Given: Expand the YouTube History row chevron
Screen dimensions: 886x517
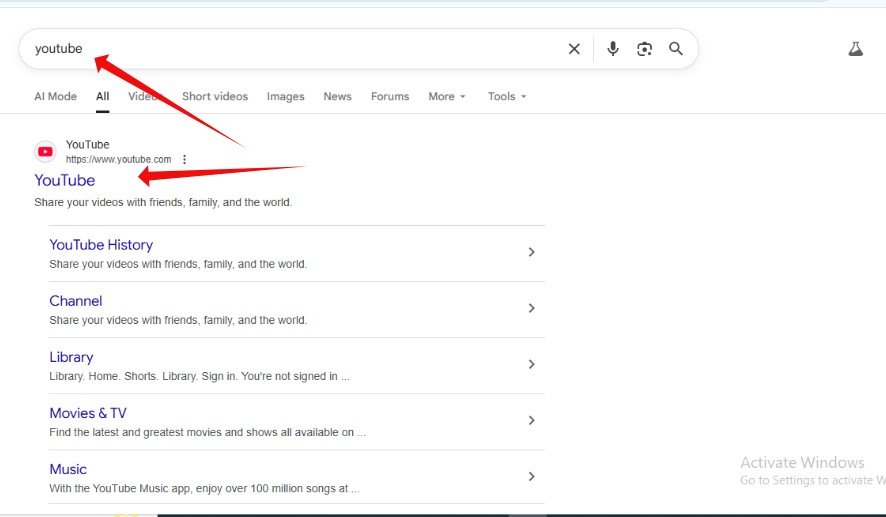Looking at the screenshot, I should click(531, 252).
